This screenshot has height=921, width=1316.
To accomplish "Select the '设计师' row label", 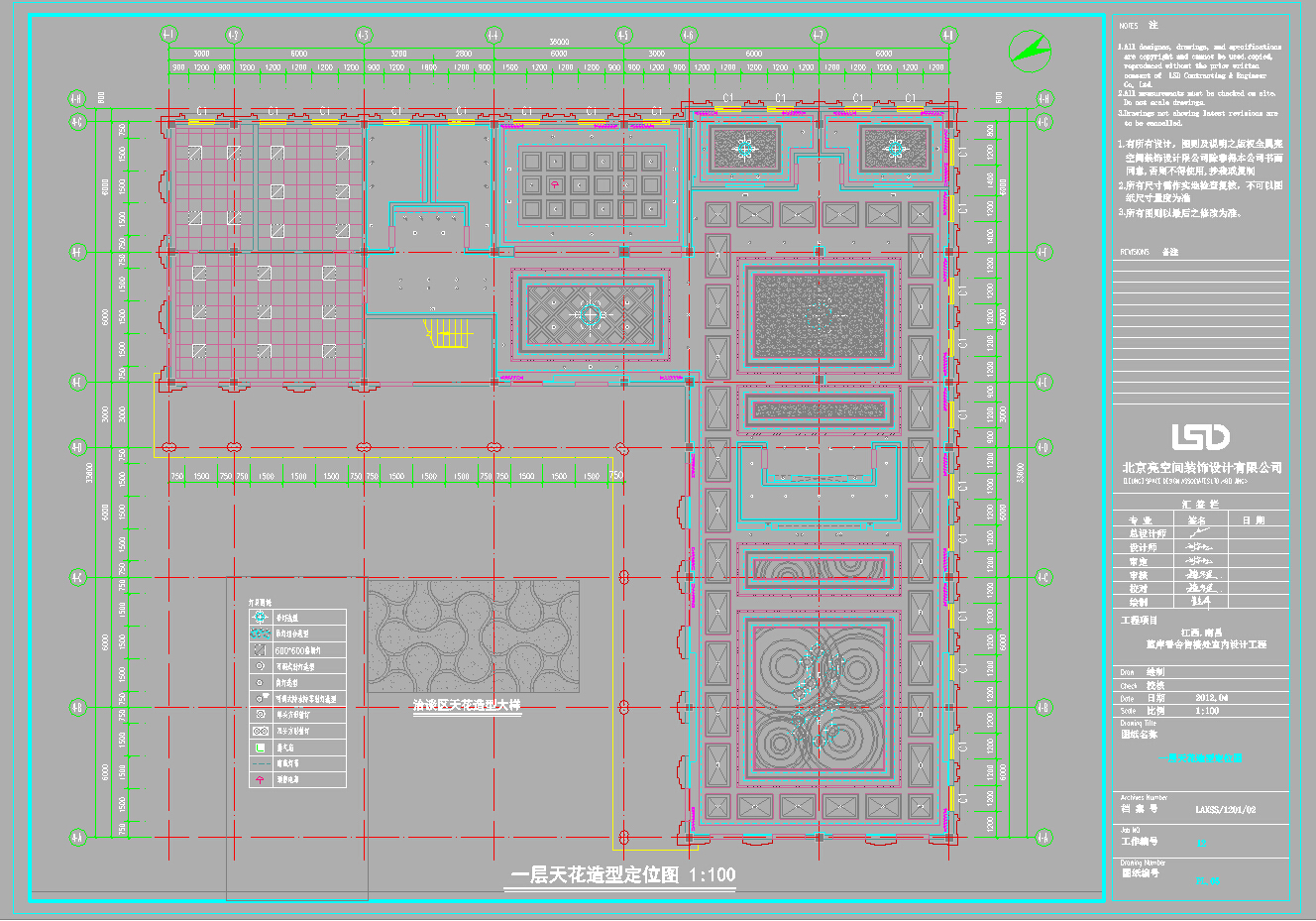I will click(1143, 547).
